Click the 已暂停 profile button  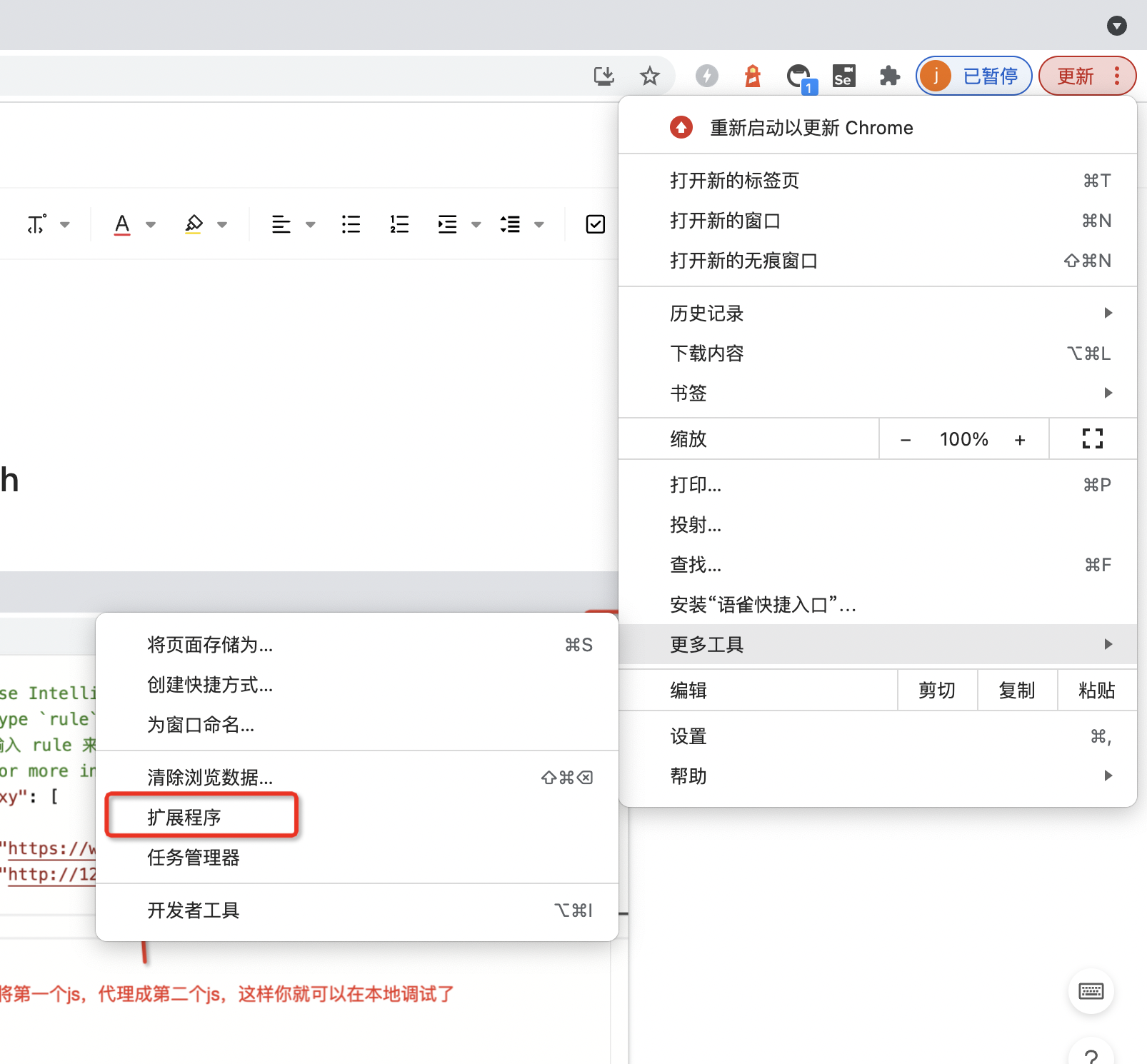[x=973, y=76]
